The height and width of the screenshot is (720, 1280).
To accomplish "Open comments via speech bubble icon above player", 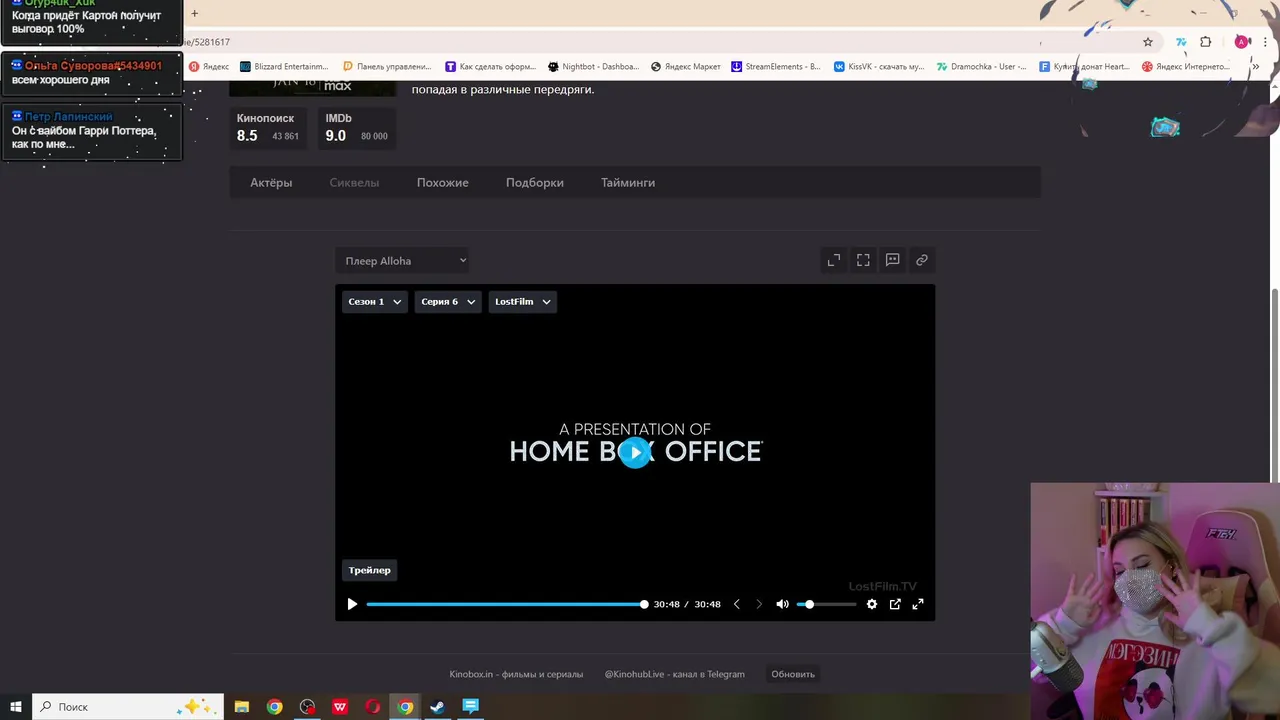I will [x=893, y=260].
